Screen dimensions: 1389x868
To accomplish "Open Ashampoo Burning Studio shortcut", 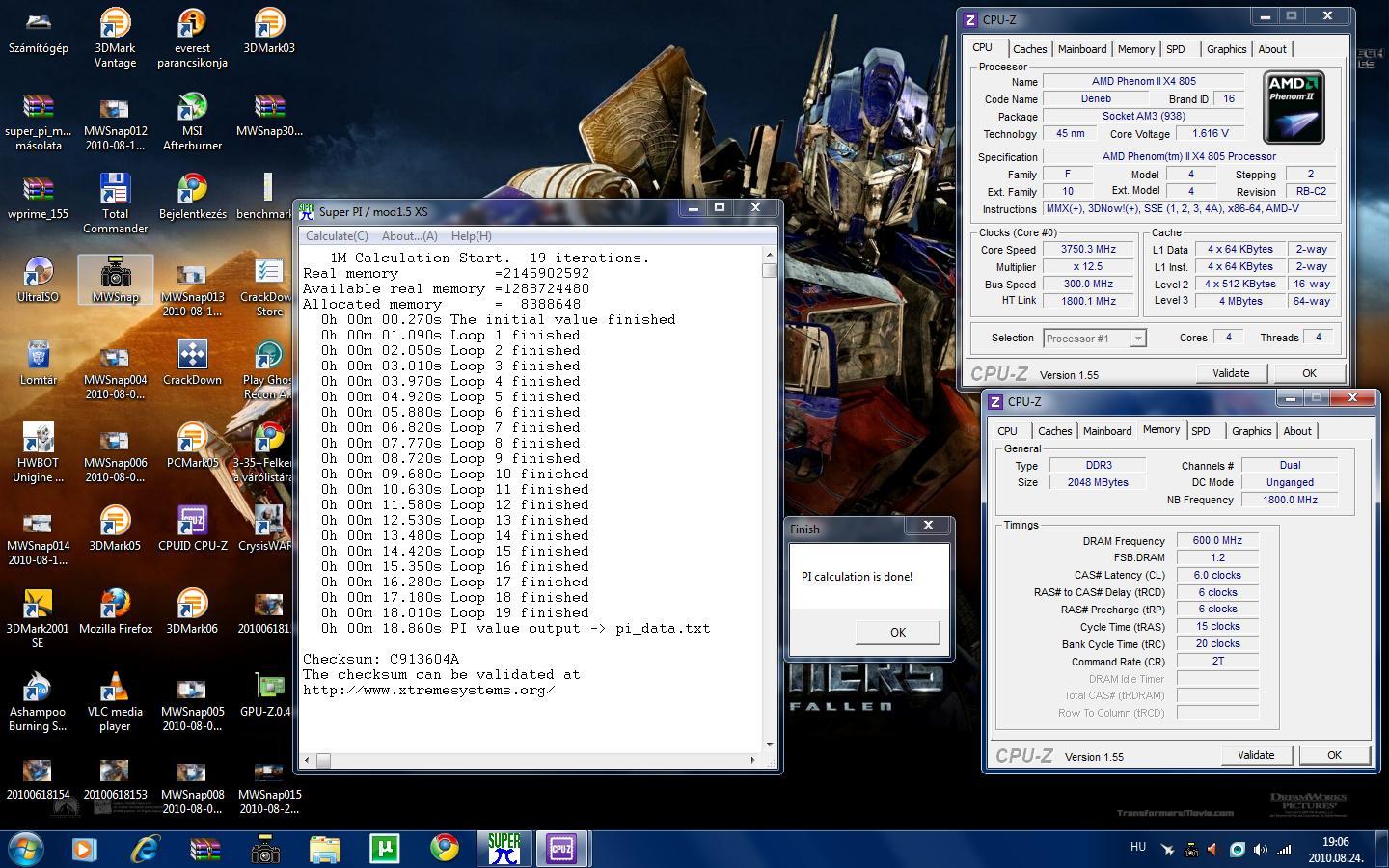I will point(38,701).
